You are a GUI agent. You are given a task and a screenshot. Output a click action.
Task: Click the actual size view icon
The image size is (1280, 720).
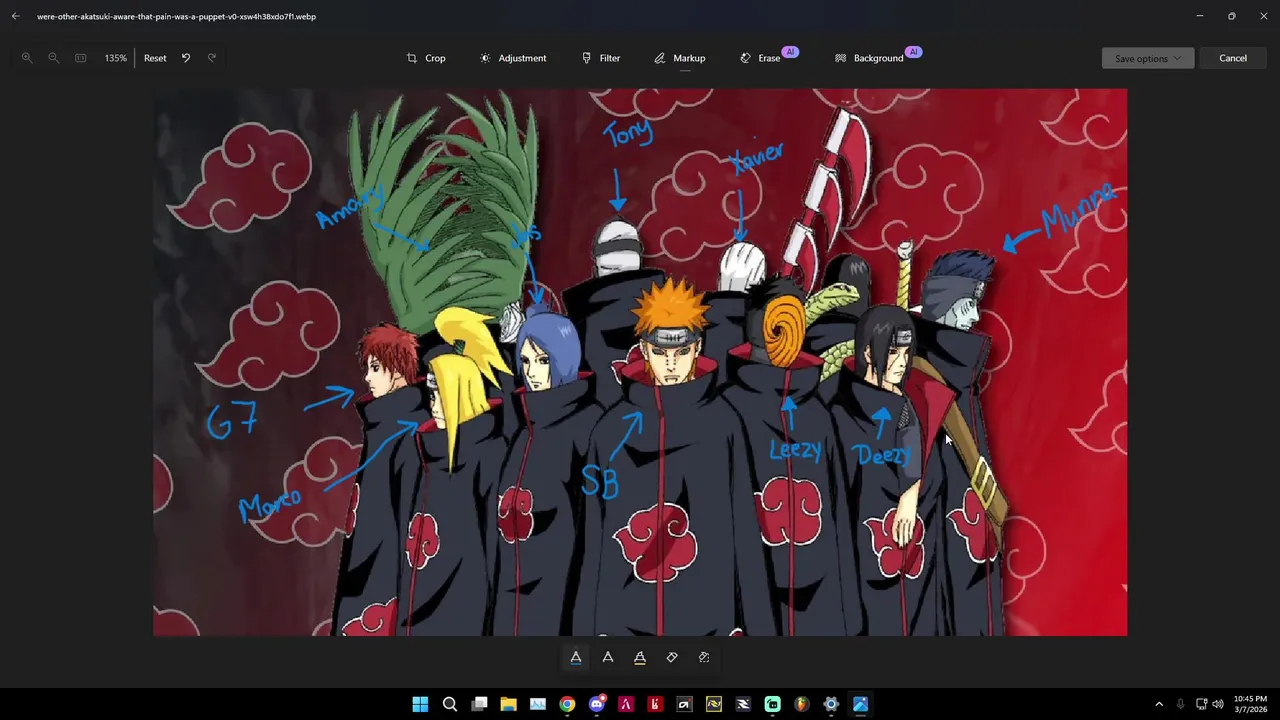[x=81, y=58]
